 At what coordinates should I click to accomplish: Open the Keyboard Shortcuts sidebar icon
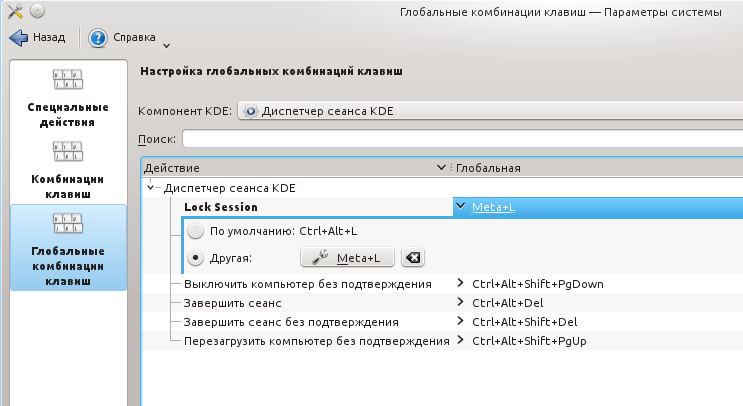68,152
